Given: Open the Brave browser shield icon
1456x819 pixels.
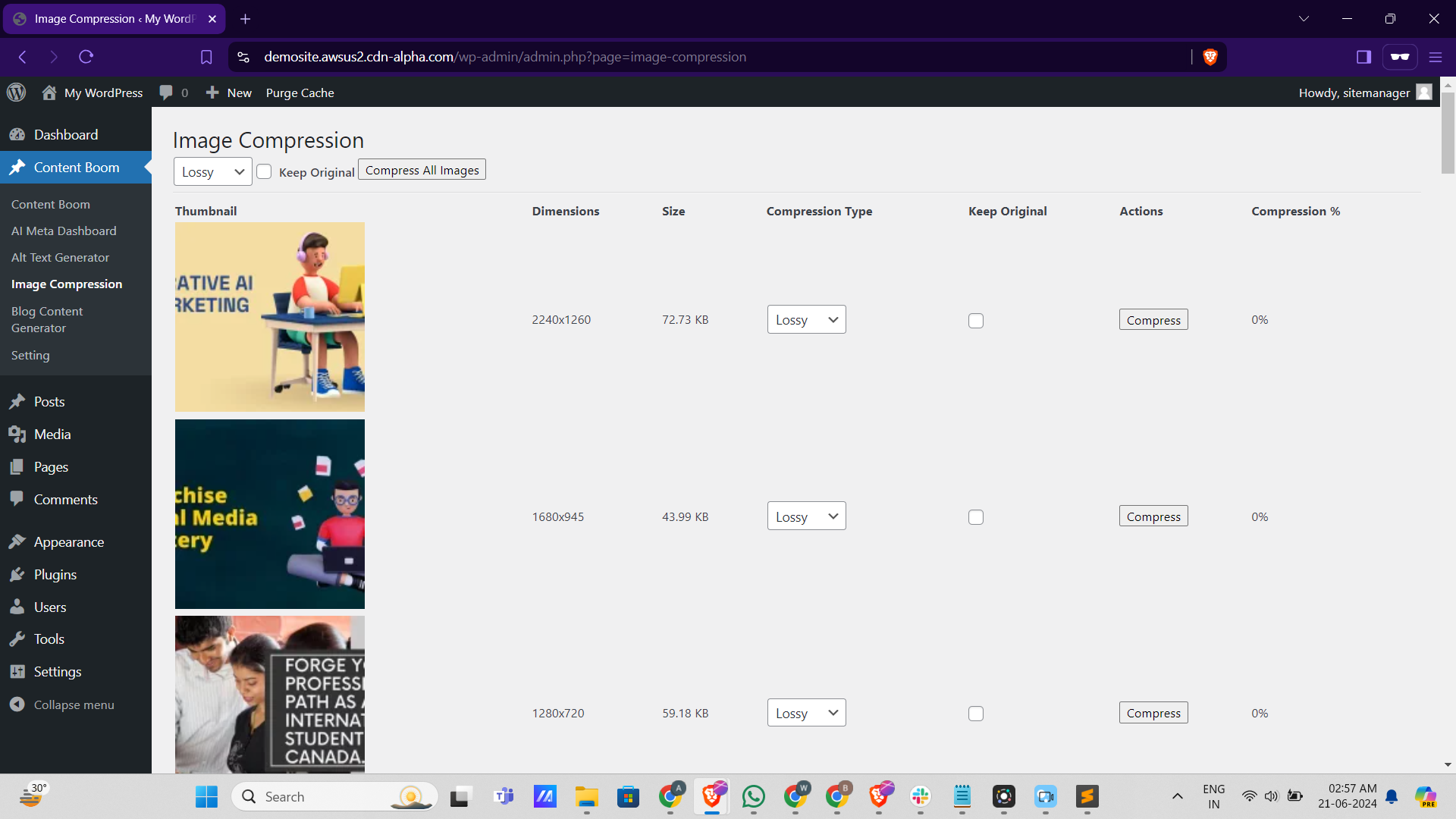Looking at the screenshot, I should (1211, 57).
